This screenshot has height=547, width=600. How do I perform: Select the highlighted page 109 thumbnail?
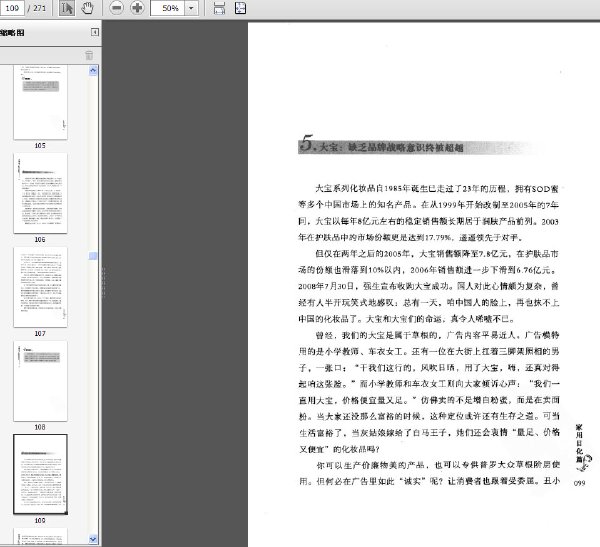40,474
